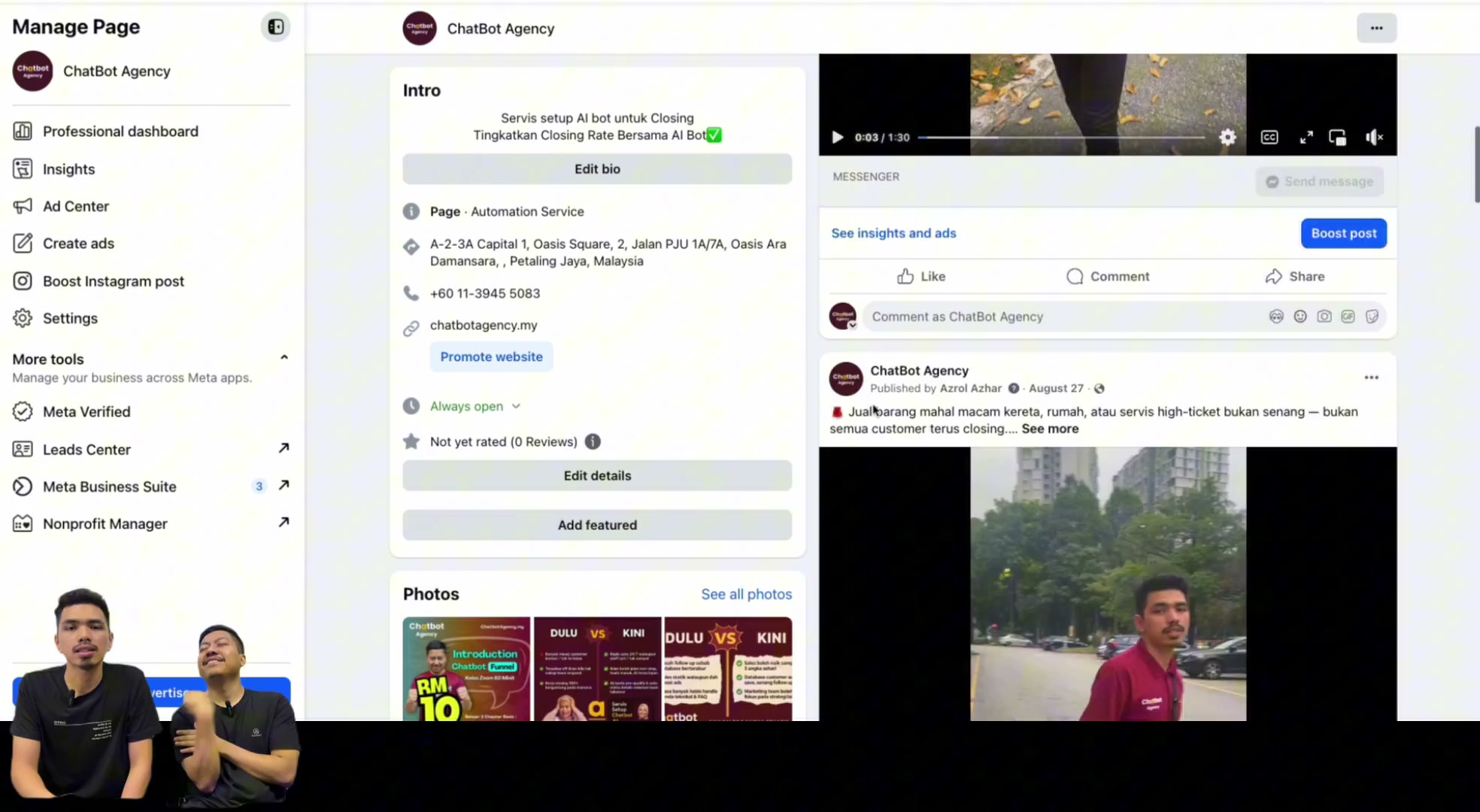Expand post text with See more
The image size is (1480, 812).
(x=1050, y=429)
